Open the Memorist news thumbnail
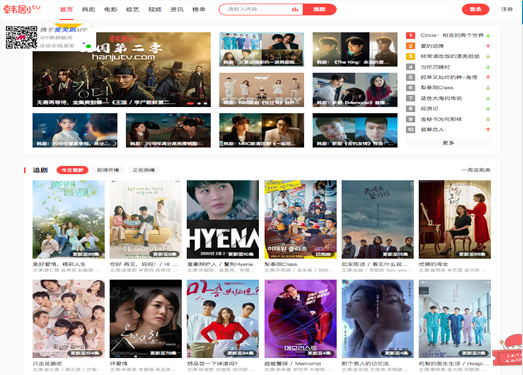The image size is (523, 375). pyautogui.click(x=355, y=90)
